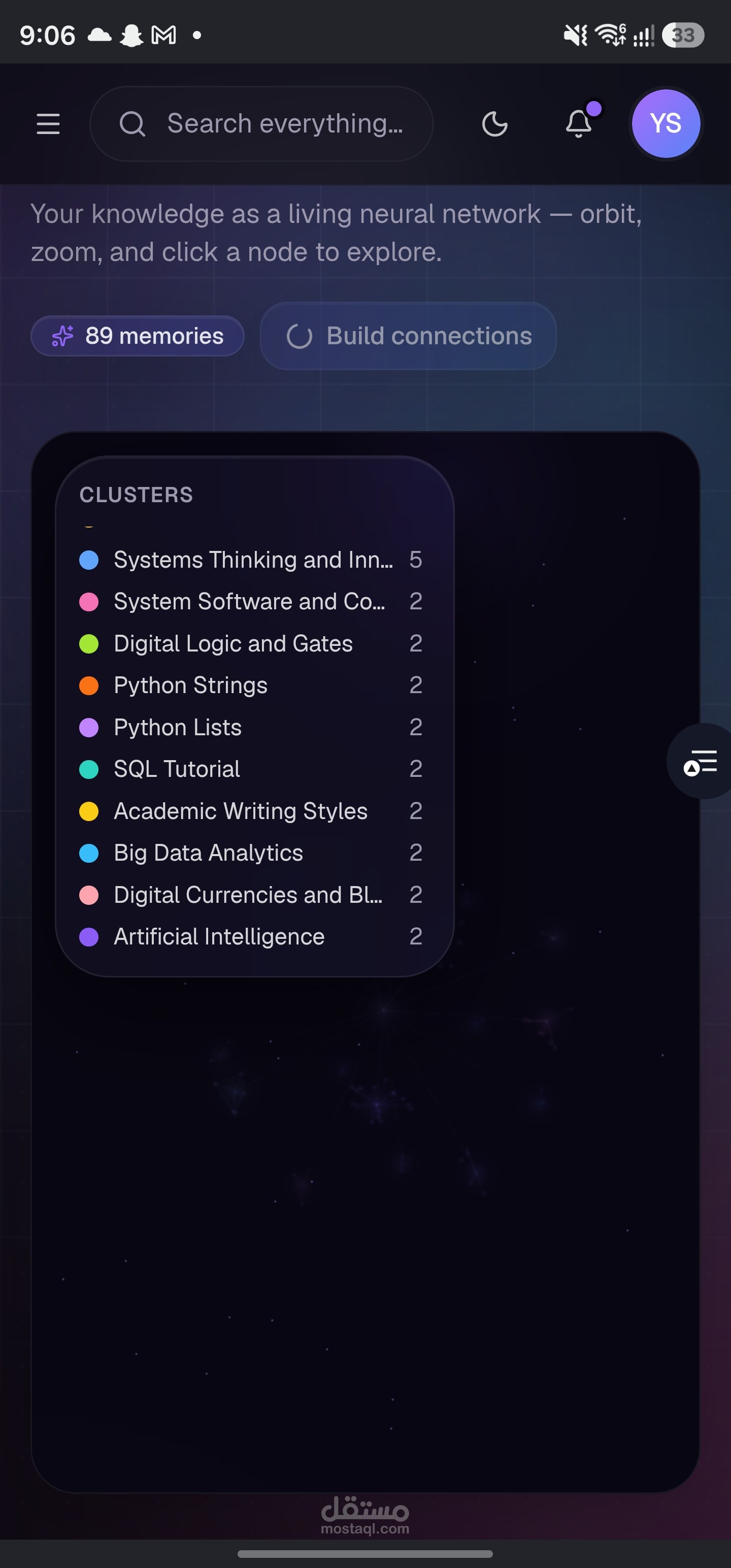Click Digital Logic and Gates green swatch
The width and height of the screenshot is (731, 1568).
coord(89,644)
